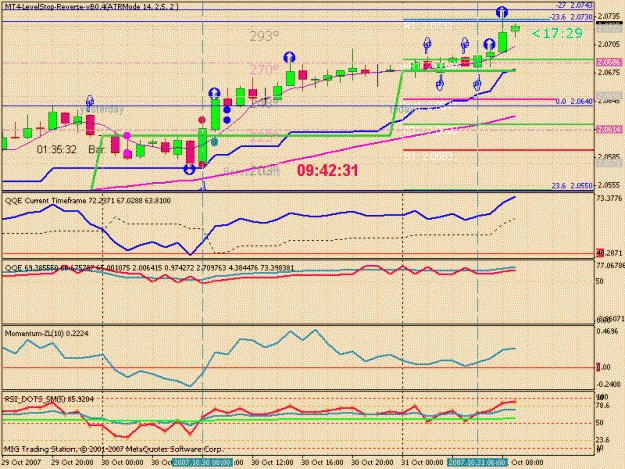The image size is (625, 469).
Task: Click the green '<17:29' countdown text
Action: pos(557,33)
